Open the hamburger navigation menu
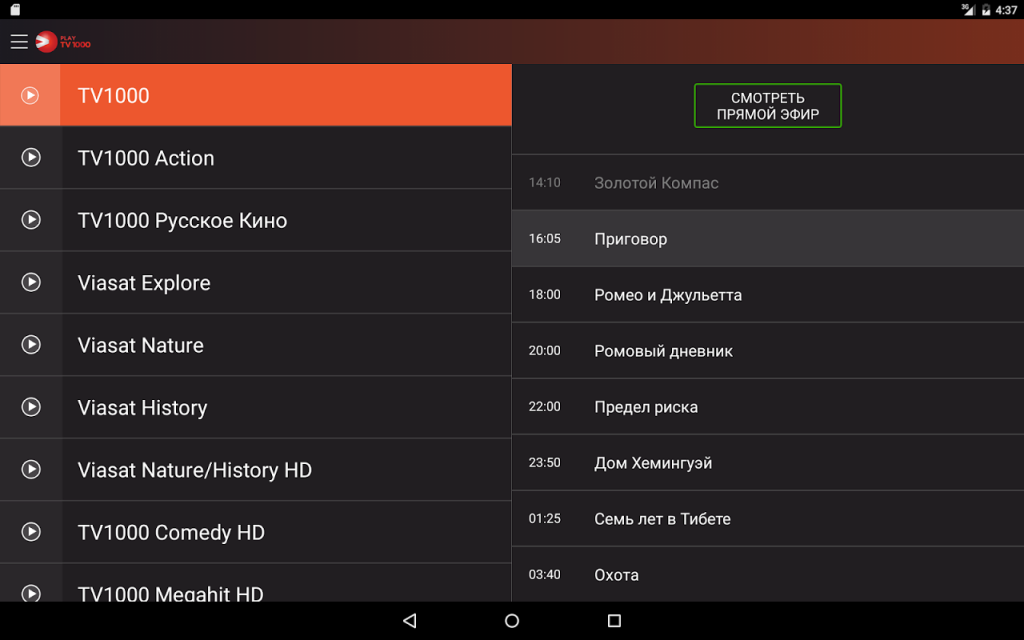The image size is (1024, 640). 19,42
